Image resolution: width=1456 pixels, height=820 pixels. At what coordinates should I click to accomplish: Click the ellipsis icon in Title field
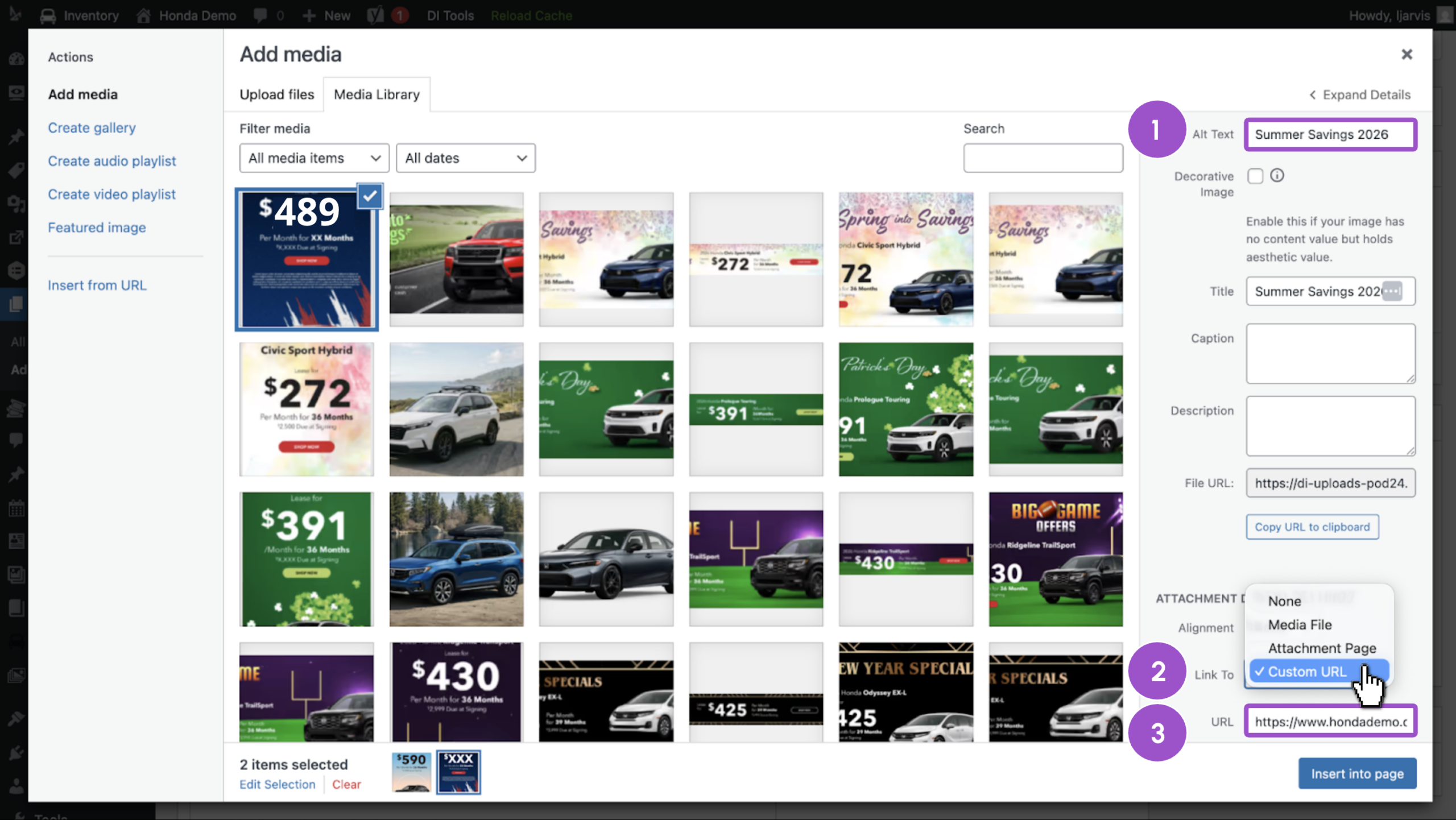(x=1392, y=291)
